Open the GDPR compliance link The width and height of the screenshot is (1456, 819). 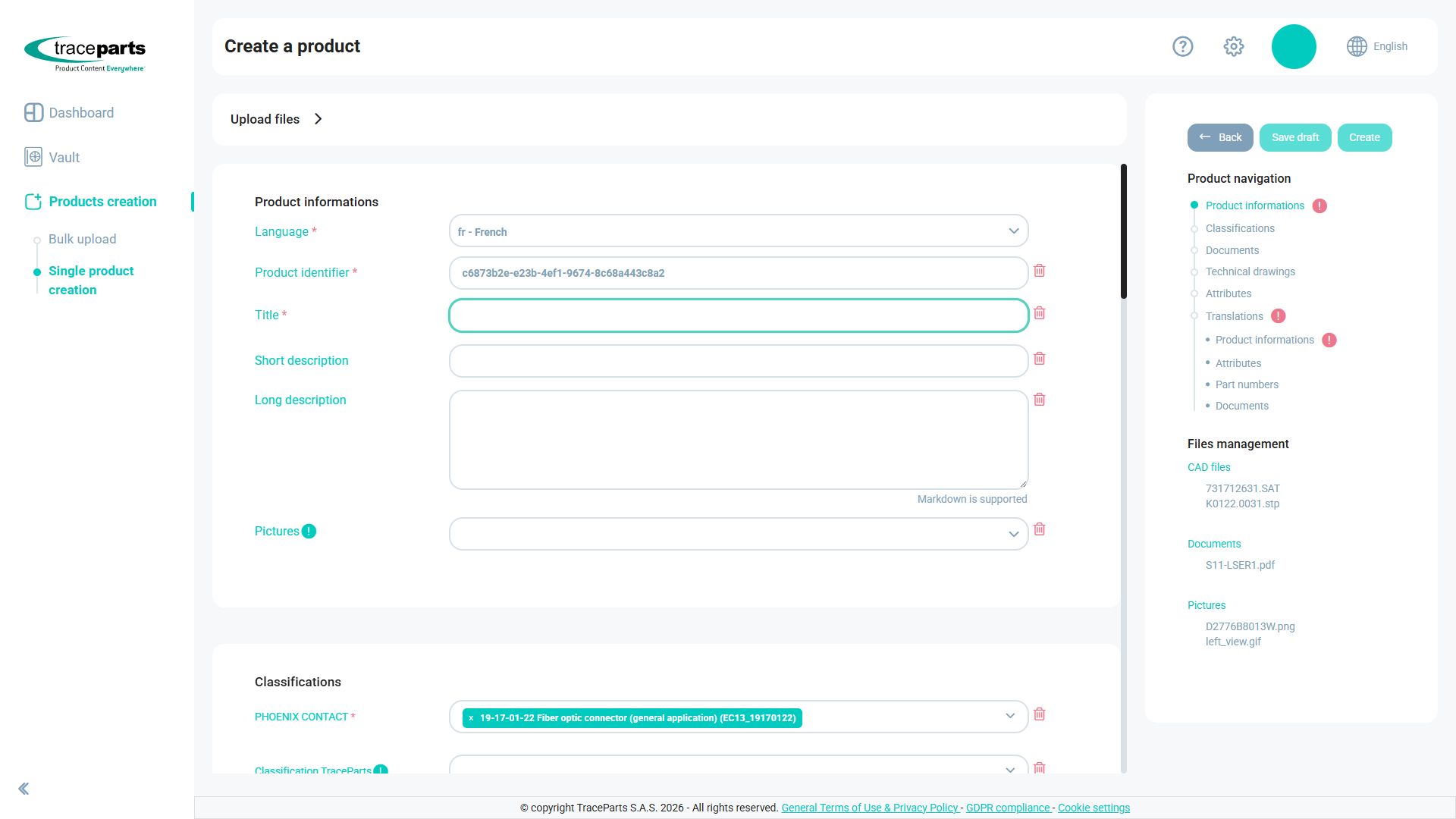click(1008, 808)
